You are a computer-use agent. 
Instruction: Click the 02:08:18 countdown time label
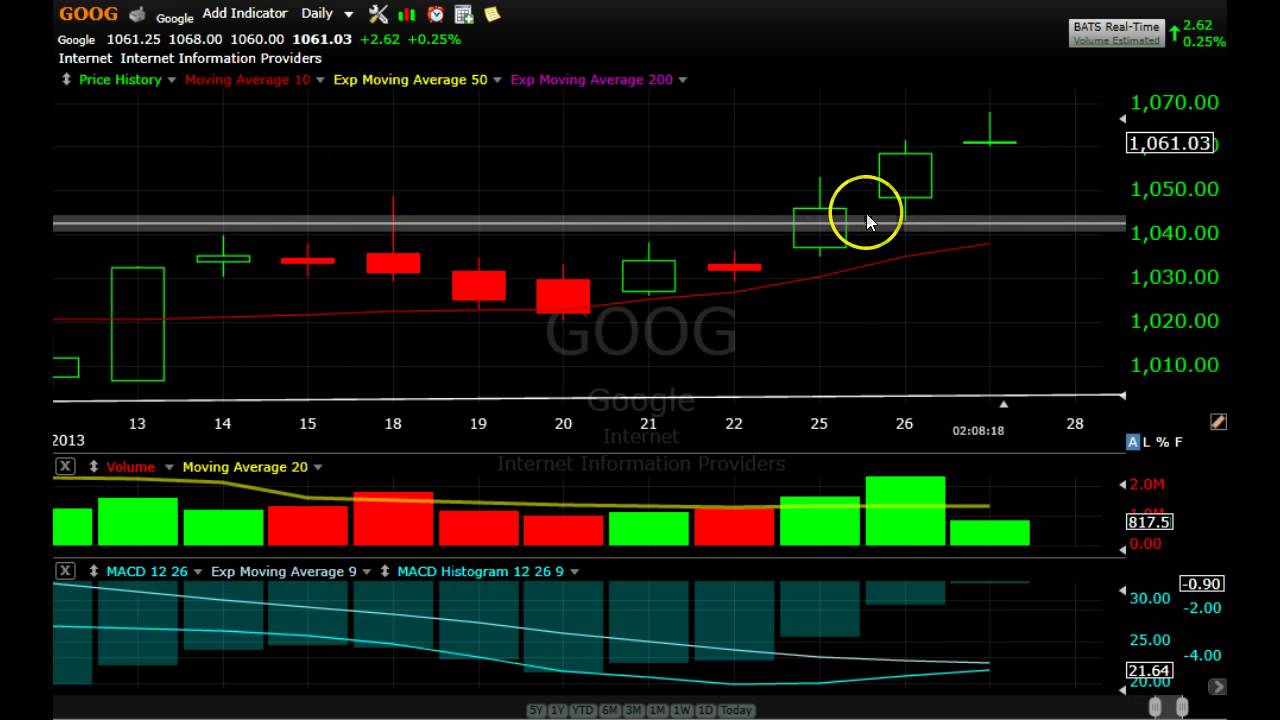coord(978,430)
